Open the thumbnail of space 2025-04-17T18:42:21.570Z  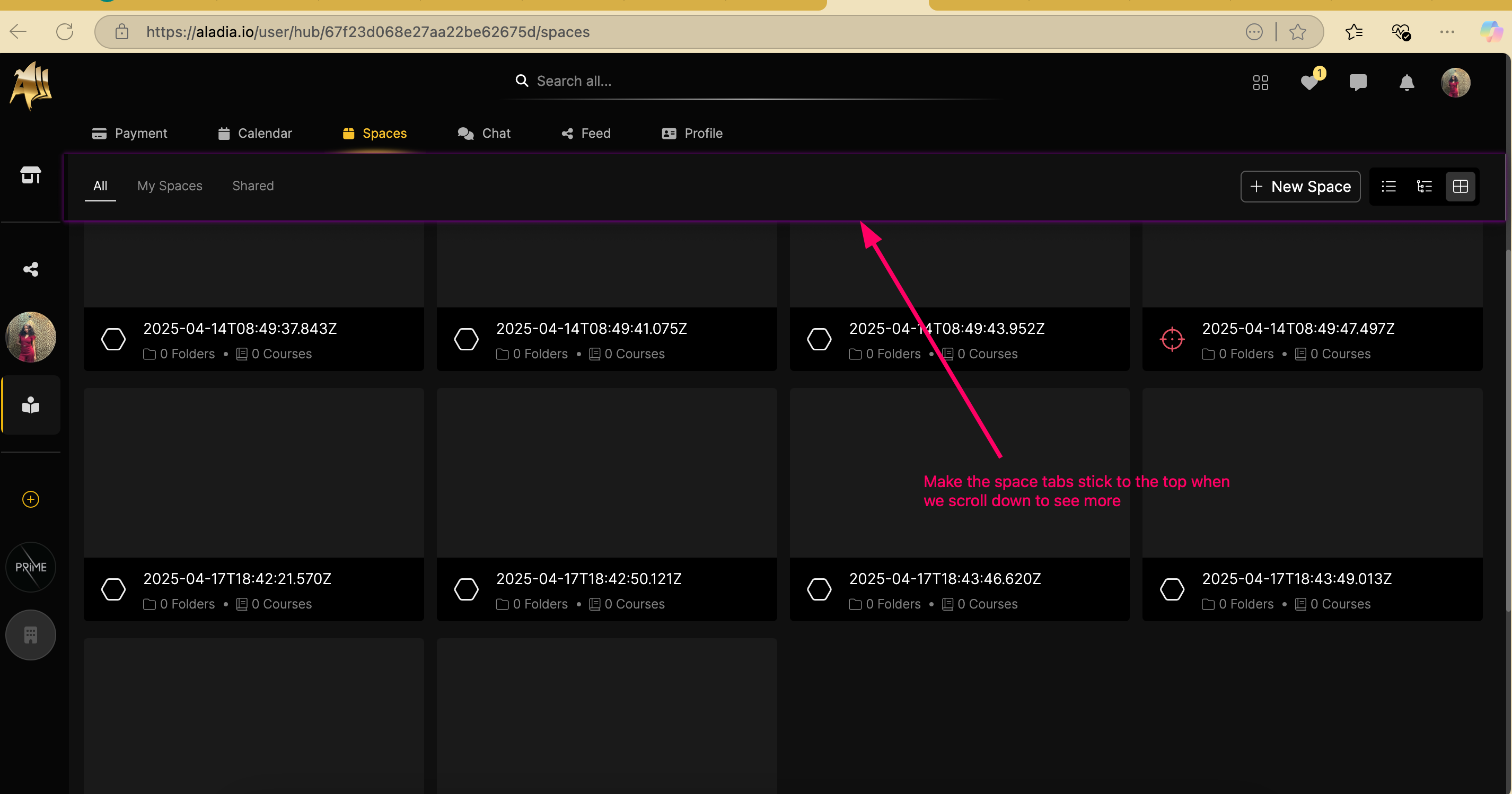tap(253, 472)
